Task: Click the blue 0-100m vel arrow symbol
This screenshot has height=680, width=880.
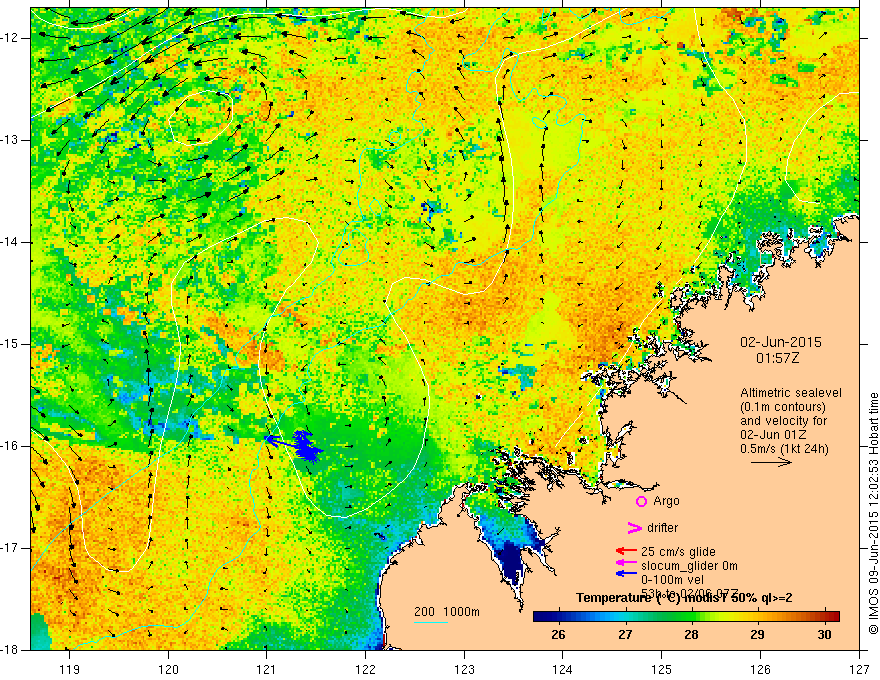Action: point(626,573)
